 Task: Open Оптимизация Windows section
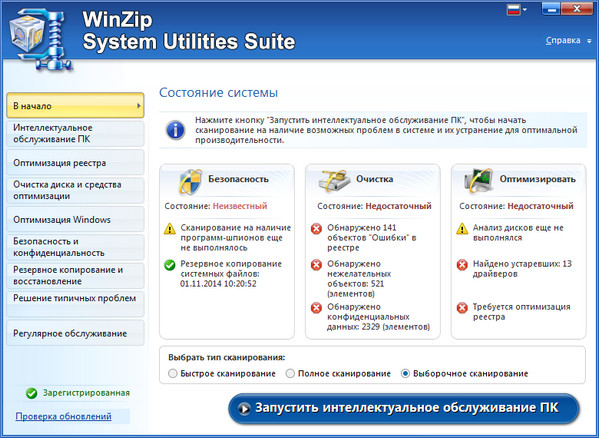(75, 220)
